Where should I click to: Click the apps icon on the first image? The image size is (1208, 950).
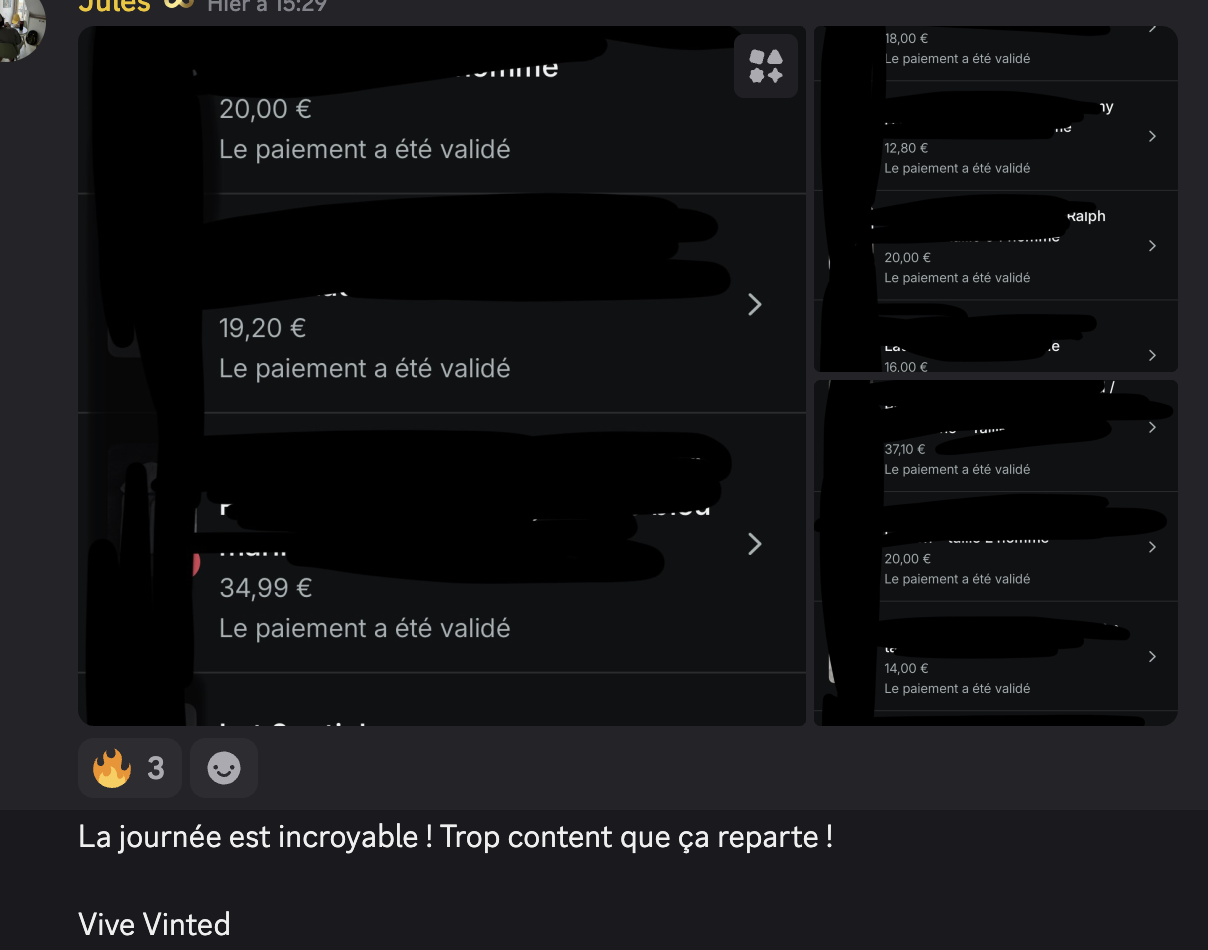[x=766, y=66]
